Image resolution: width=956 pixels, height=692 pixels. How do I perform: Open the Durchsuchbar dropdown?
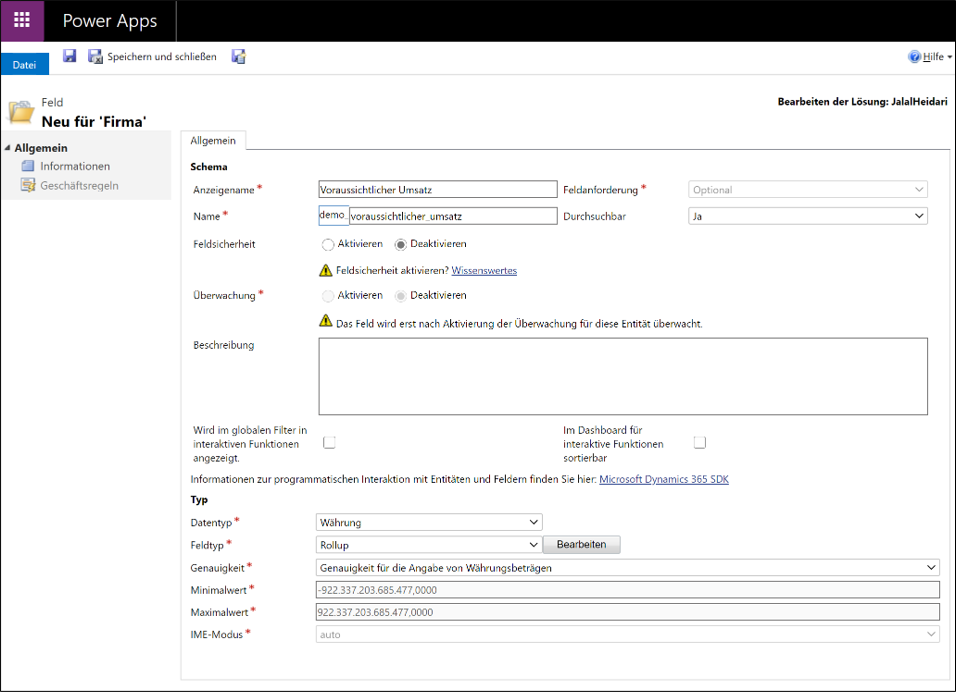(808, 216)
